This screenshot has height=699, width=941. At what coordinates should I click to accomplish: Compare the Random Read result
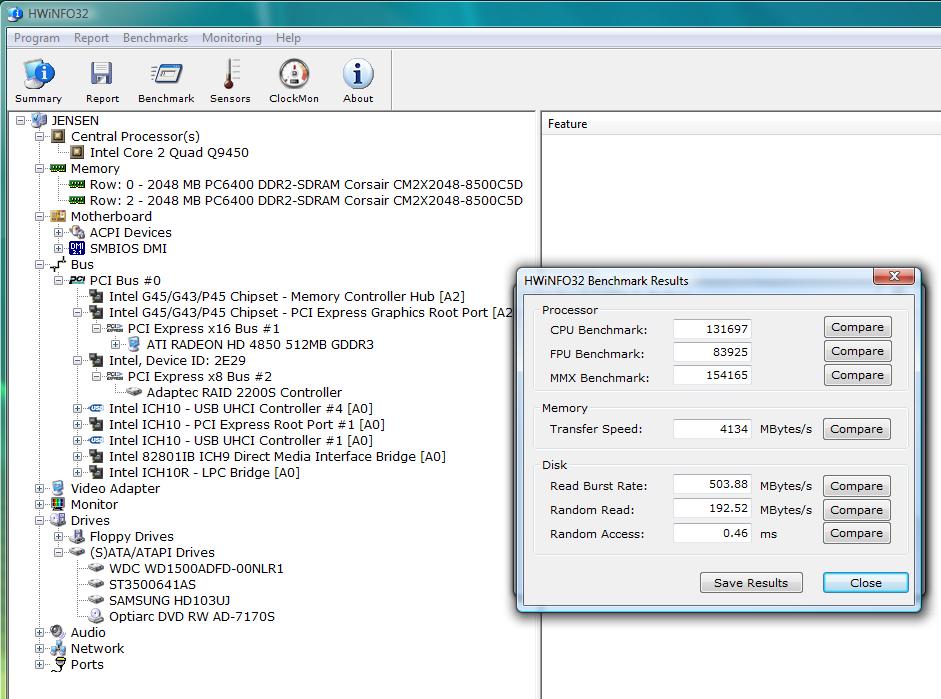pos(856,510)
